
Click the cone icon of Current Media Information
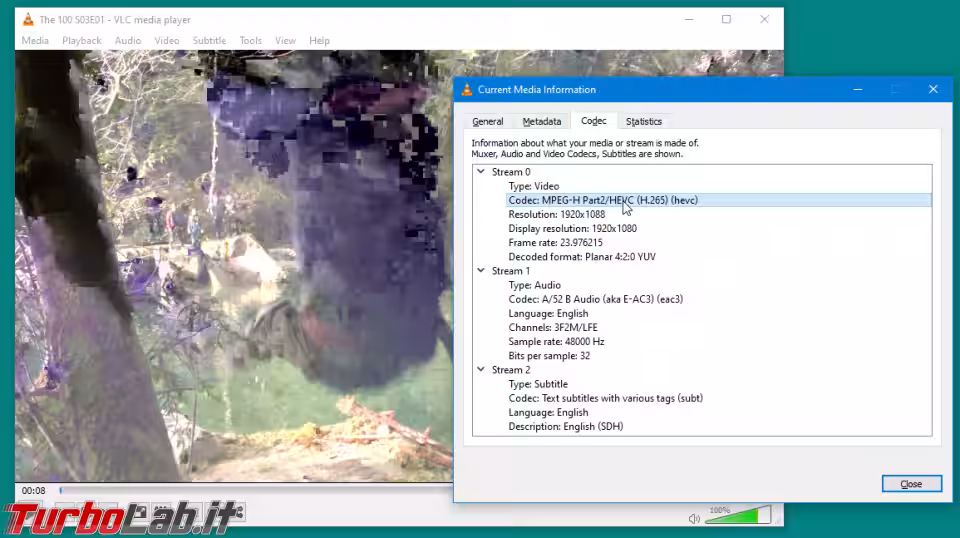[467, 89]
